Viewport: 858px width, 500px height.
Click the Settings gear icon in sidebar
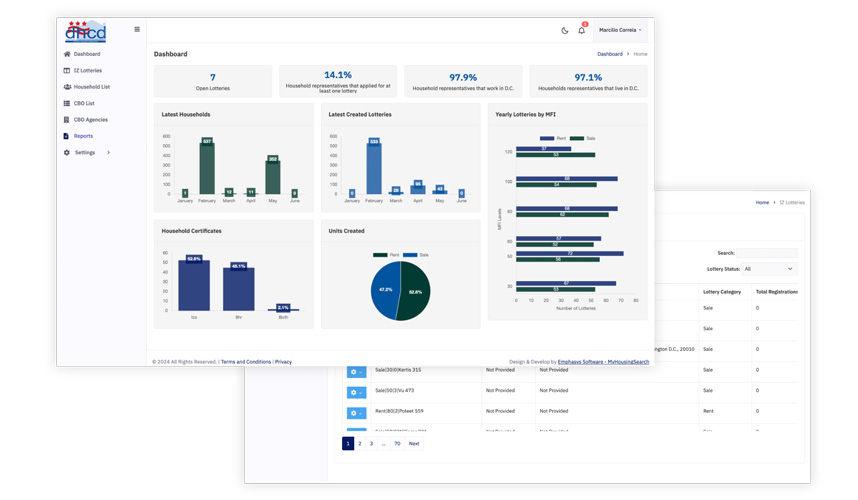point(67,153)
